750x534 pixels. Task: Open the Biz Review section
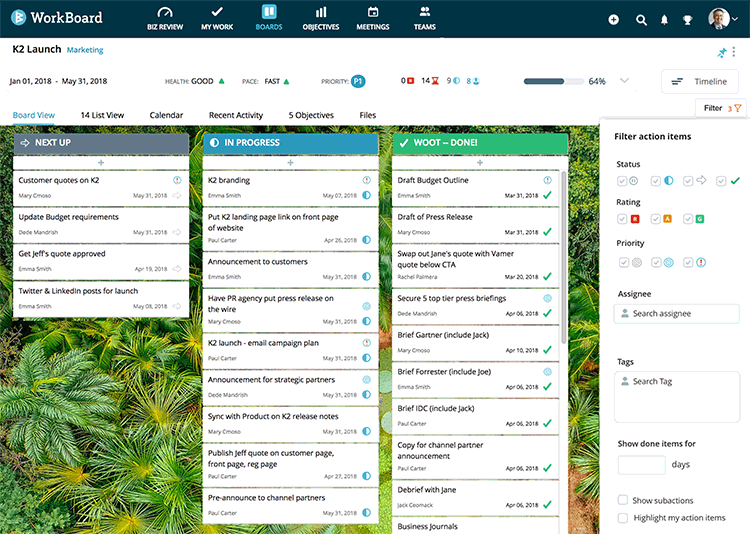165,19
